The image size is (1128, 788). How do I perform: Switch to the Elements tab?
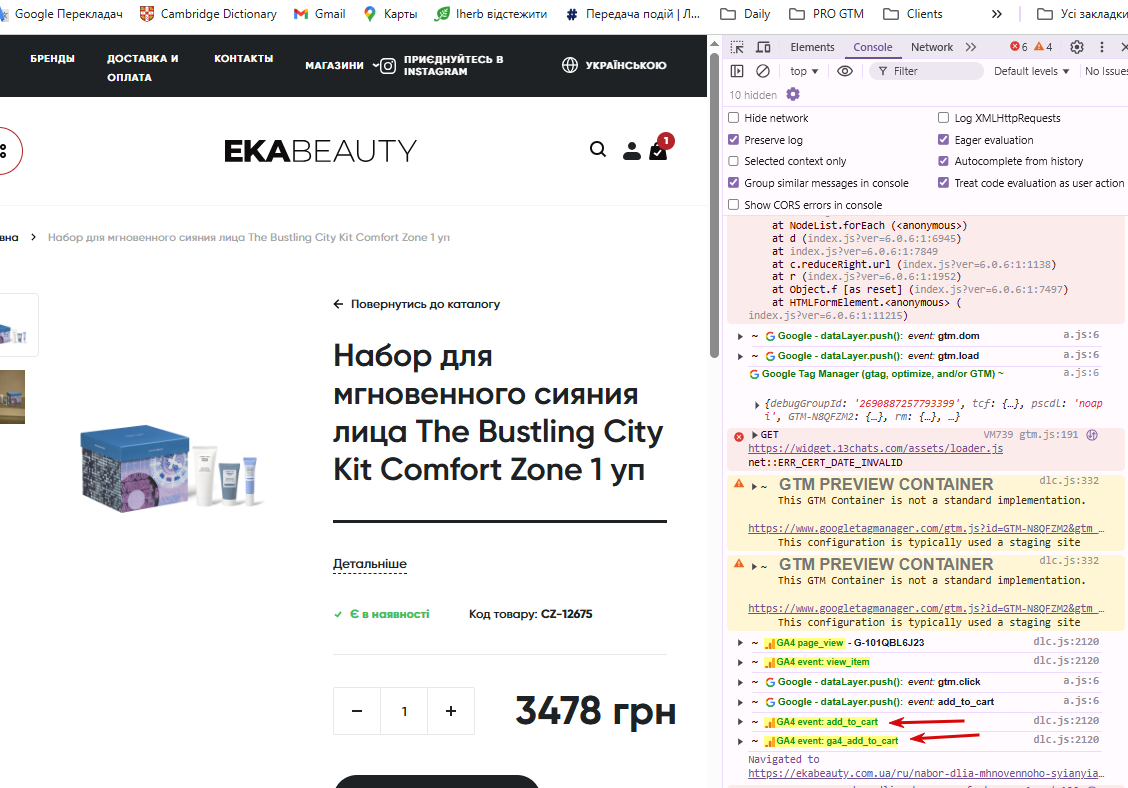(x=812, y=47)
